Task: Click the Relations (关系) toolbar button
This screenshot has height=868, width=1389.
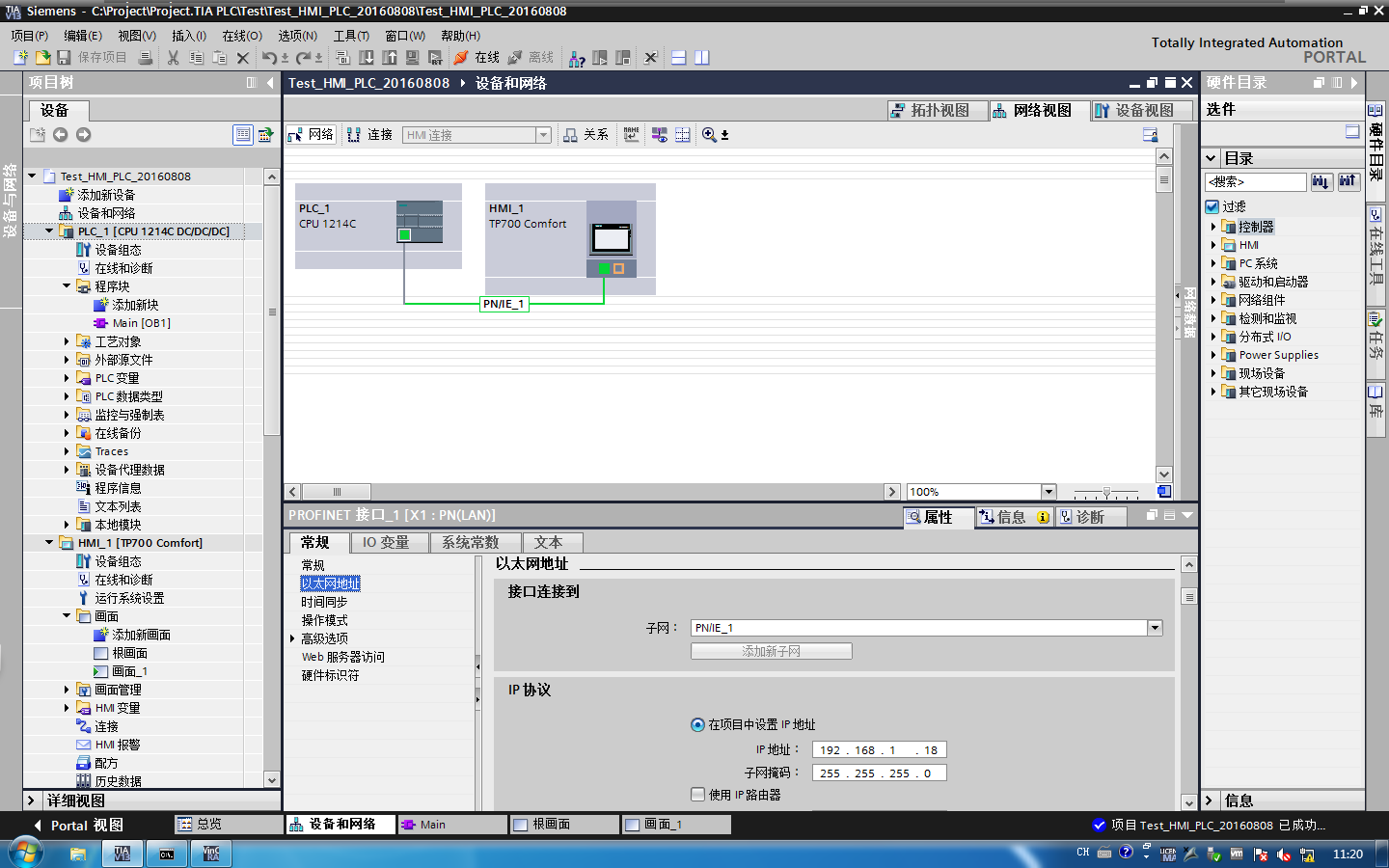Action: pos(586,135)
